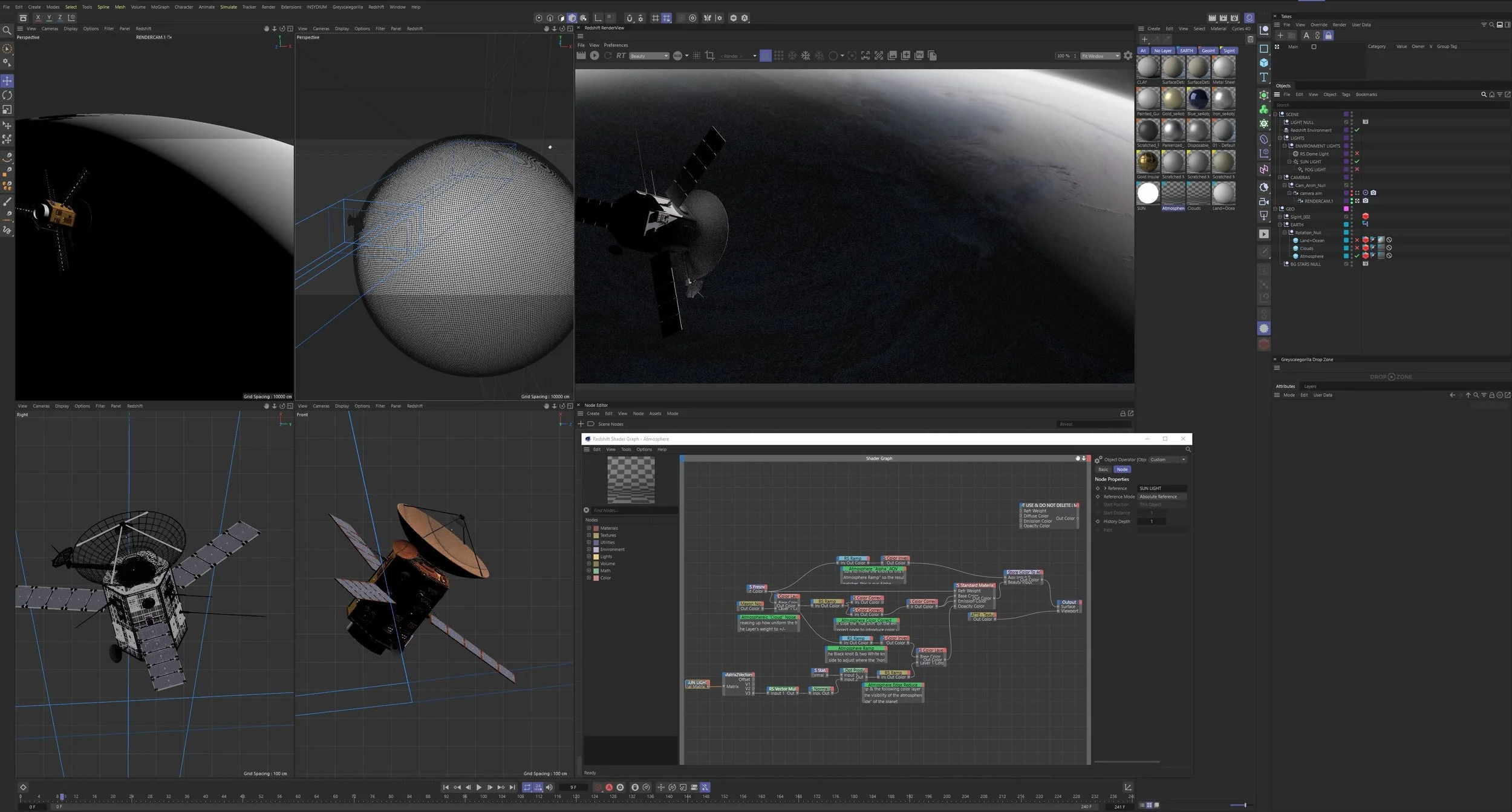The height and width of the screenshot is (812, 1512).
Task: Open the Beauty AOV dropdown
Action: coord(649,56)
